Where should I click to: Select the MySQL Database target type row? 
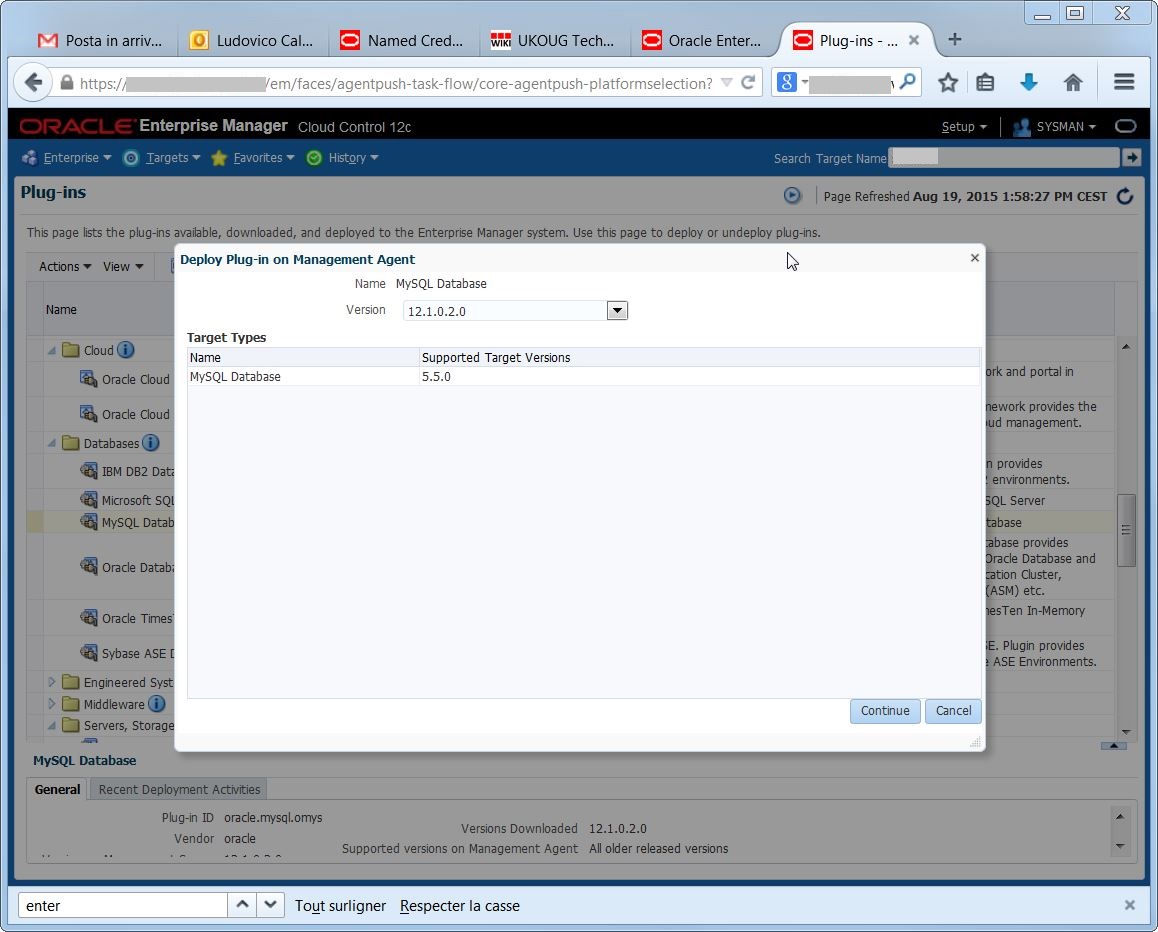pyautogui.click(x=583, y=377)
